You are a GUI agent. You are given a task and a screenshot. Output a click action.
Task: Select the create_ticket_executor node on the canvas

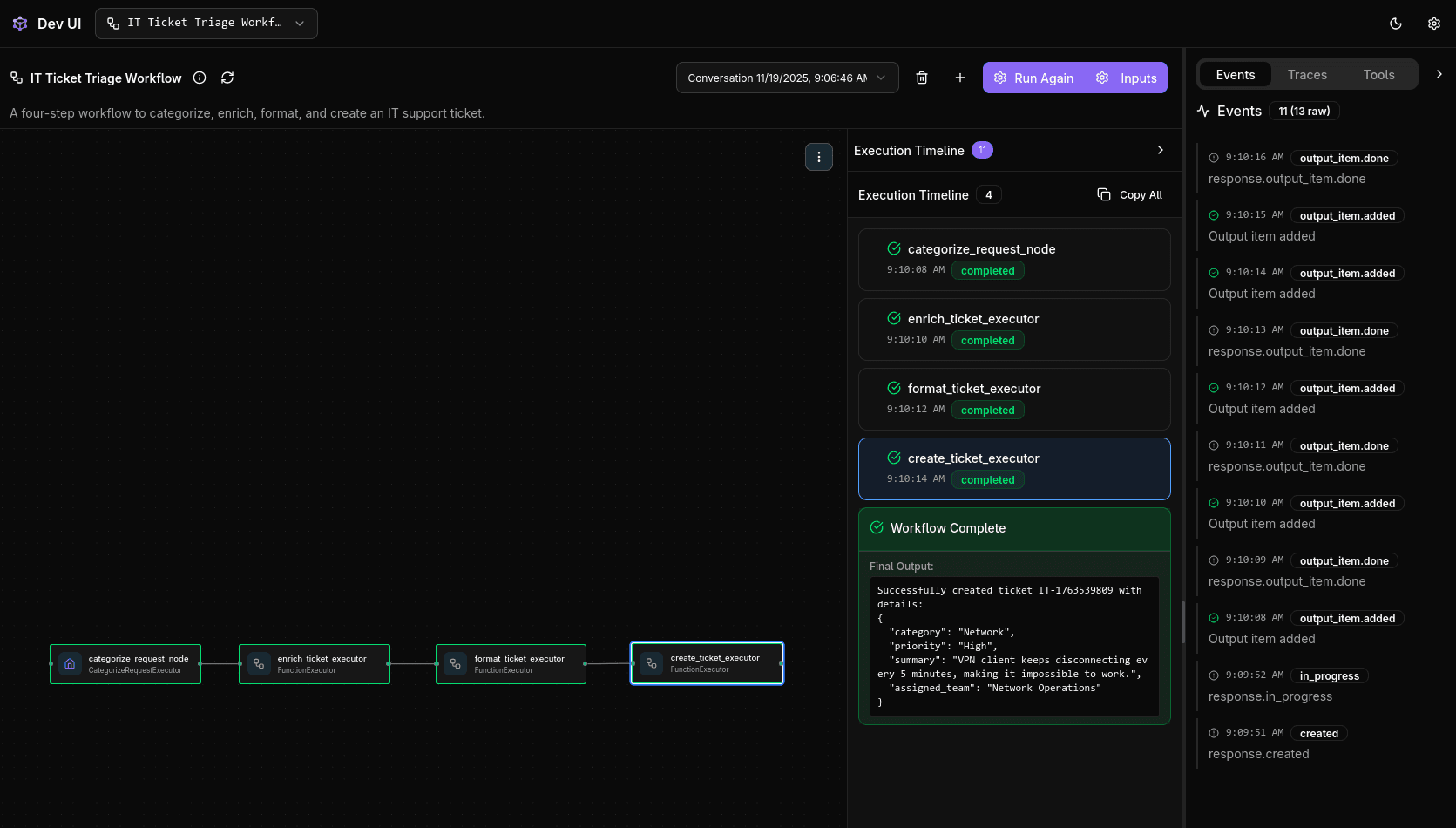(x=707, y=663)
